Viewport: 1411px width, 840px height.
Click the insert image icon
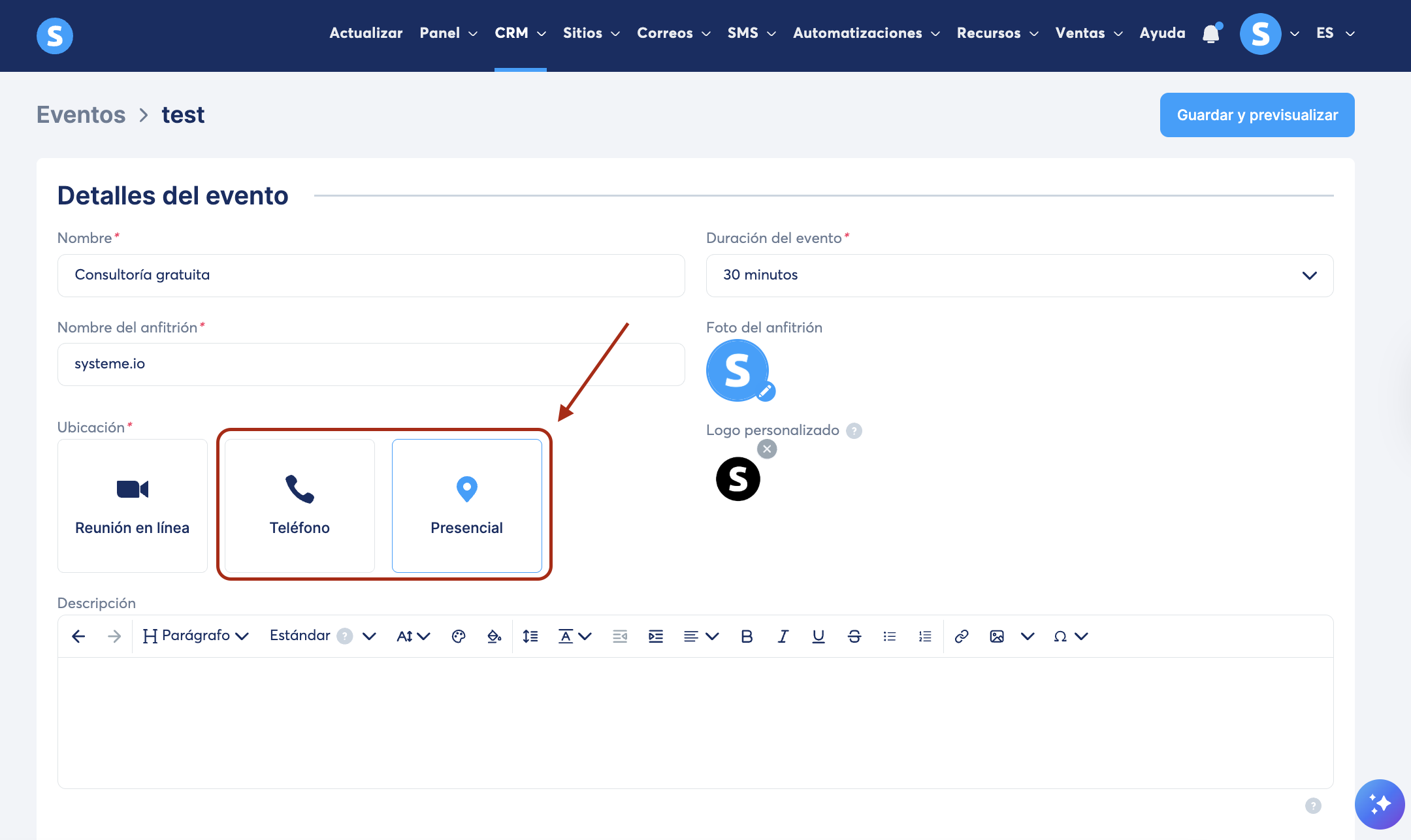[996, 636]
